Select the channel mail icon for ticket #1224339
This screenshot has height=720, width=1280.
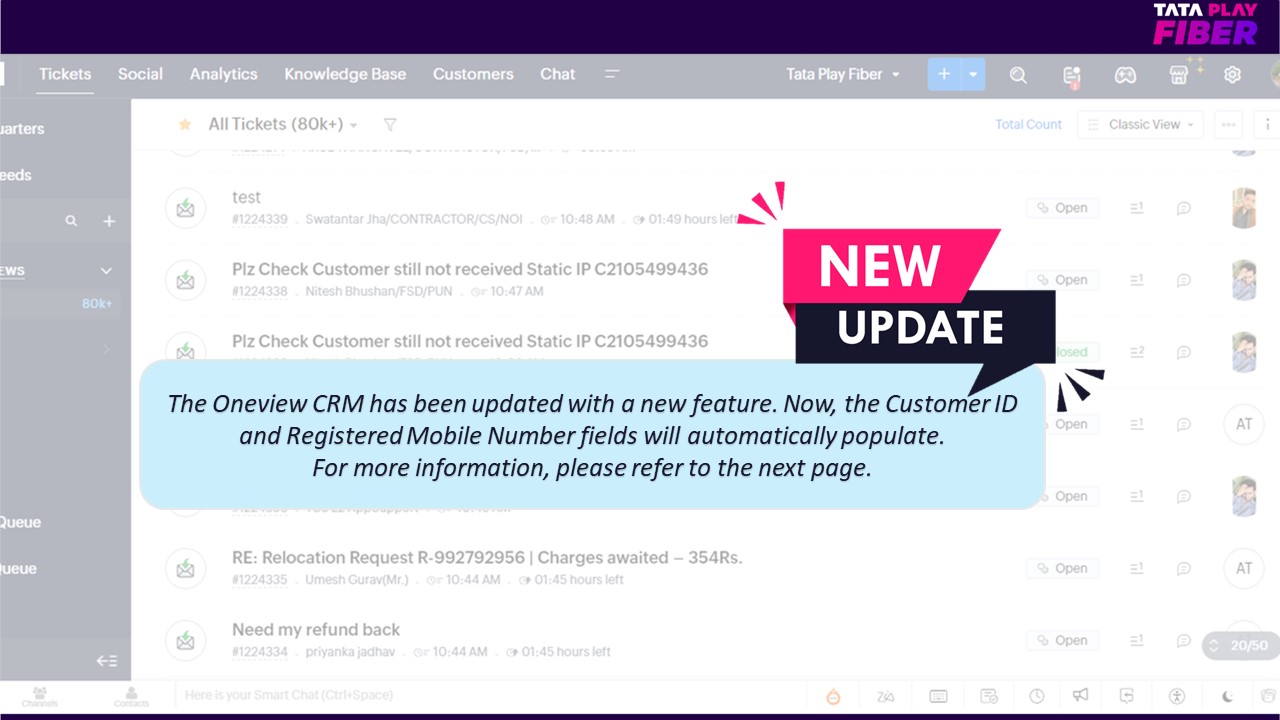pyautogui.click(x=185, y=208)
